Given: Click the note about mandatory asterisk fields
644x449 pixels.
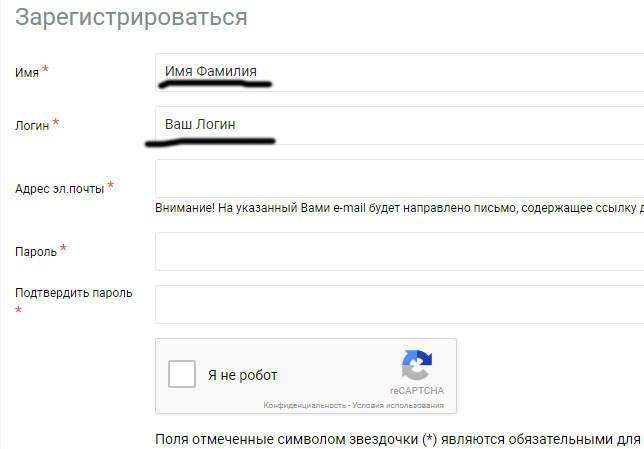Looking at the screenshot, I should pos(400,440).
